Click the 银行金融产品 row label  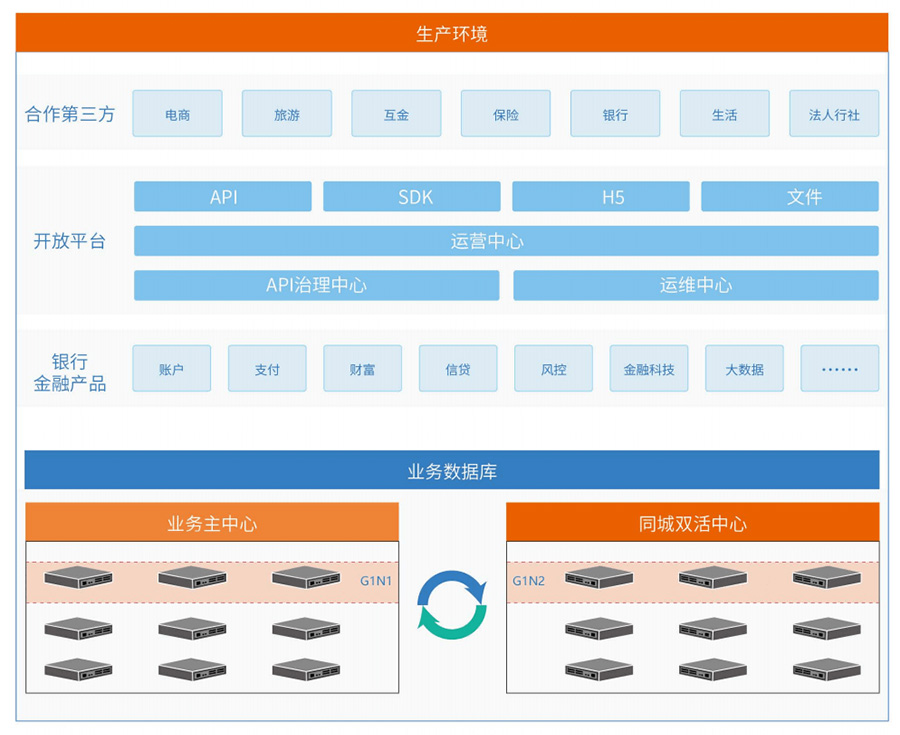(69, 372)
